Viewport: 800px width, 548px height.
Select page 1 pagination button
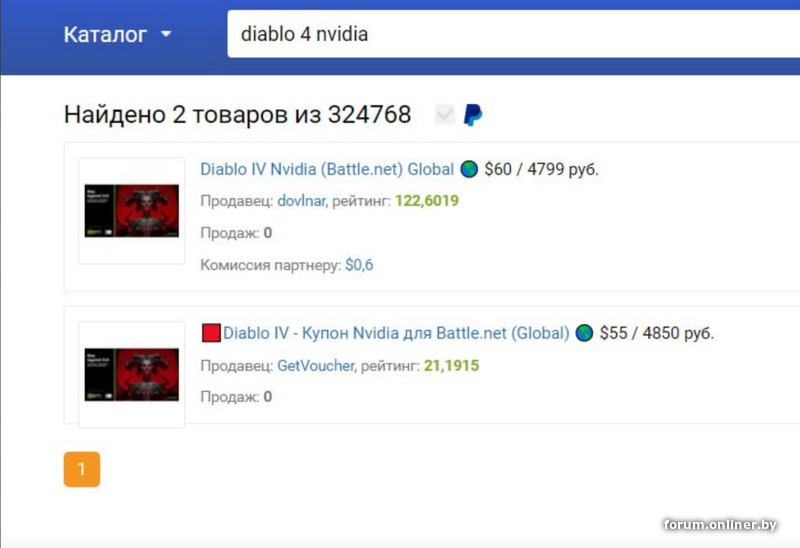pyautogui.click(x=82, y=469)
